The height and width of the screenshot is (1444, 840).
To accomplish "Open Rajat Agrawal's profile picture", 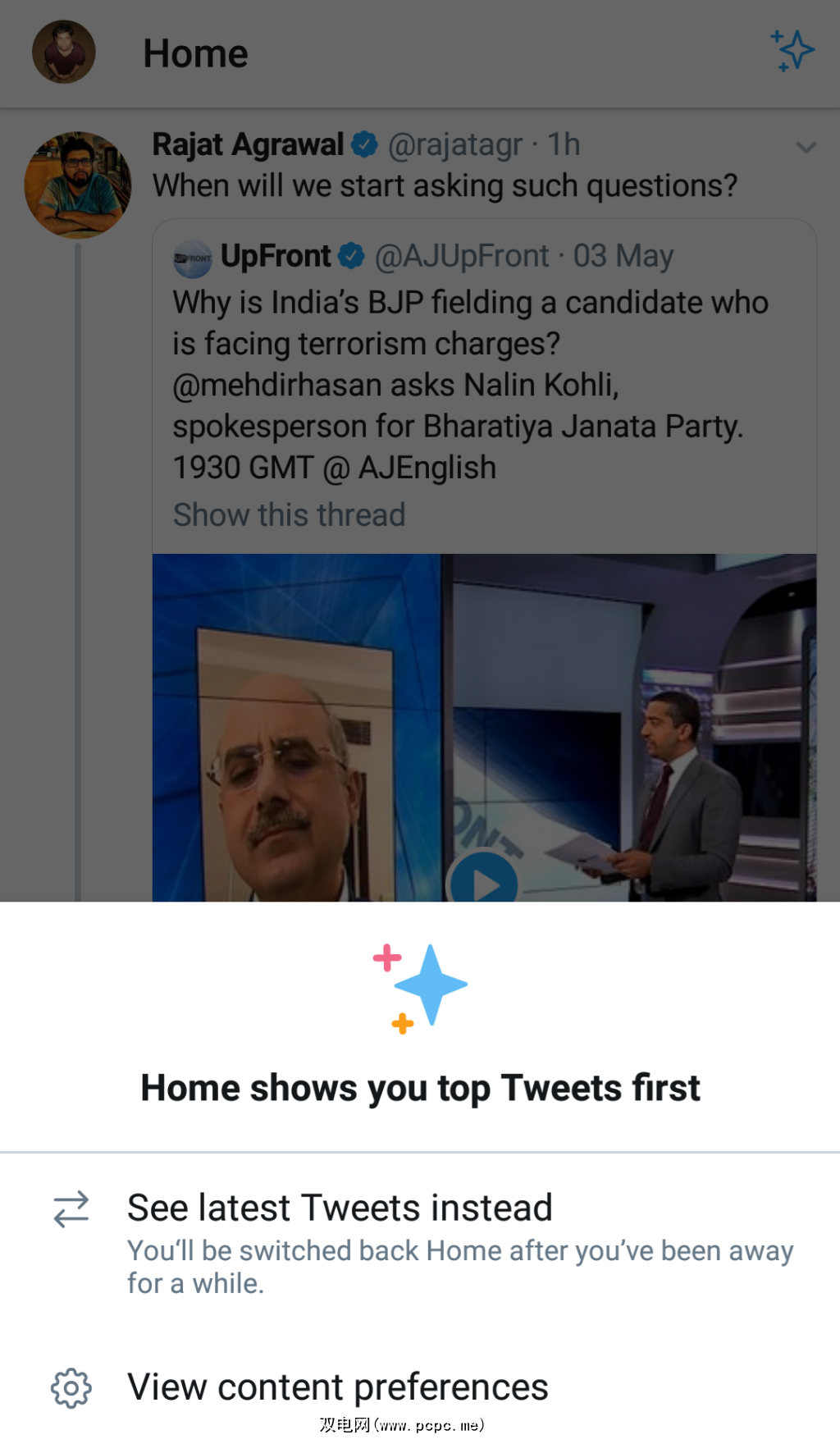I will click(78, 185).
